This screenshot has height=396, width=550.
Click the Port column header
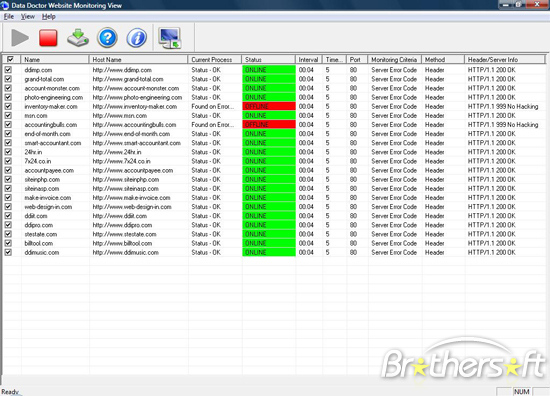click(x=357, y=59)
